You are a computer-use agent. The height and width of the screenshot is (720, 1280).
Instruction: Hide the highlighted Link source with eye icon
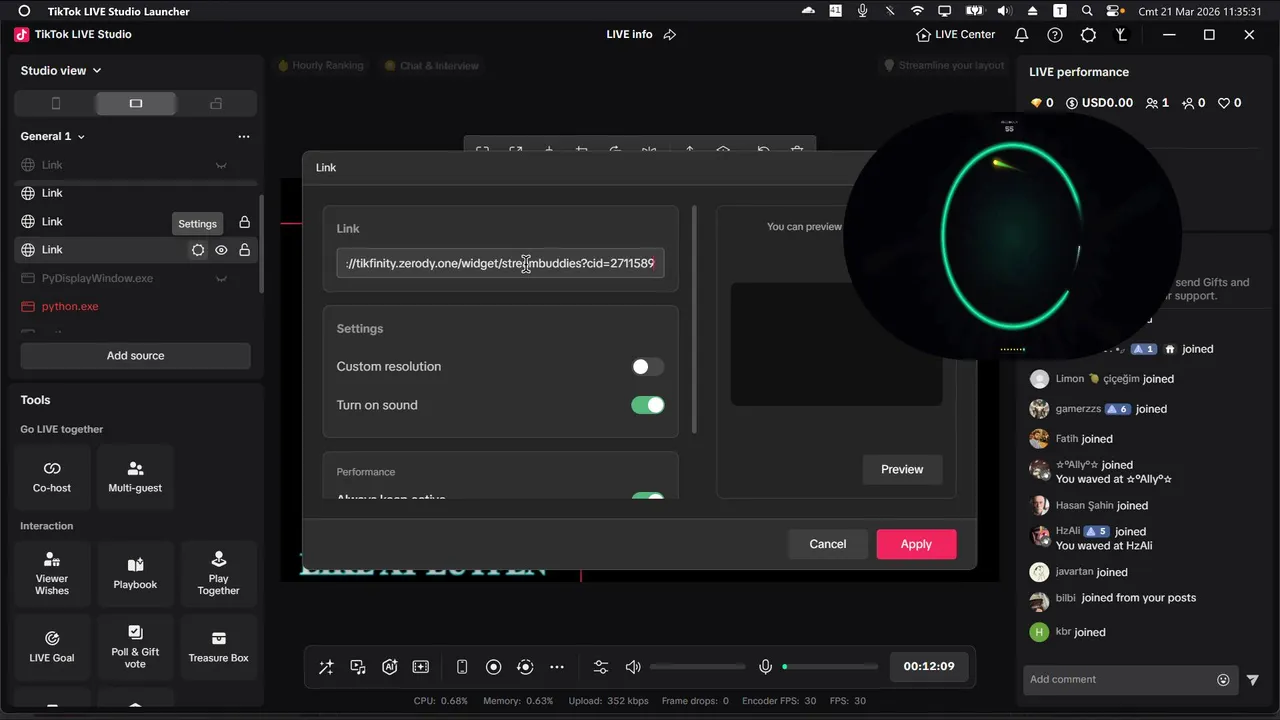[x=221, y=250]
